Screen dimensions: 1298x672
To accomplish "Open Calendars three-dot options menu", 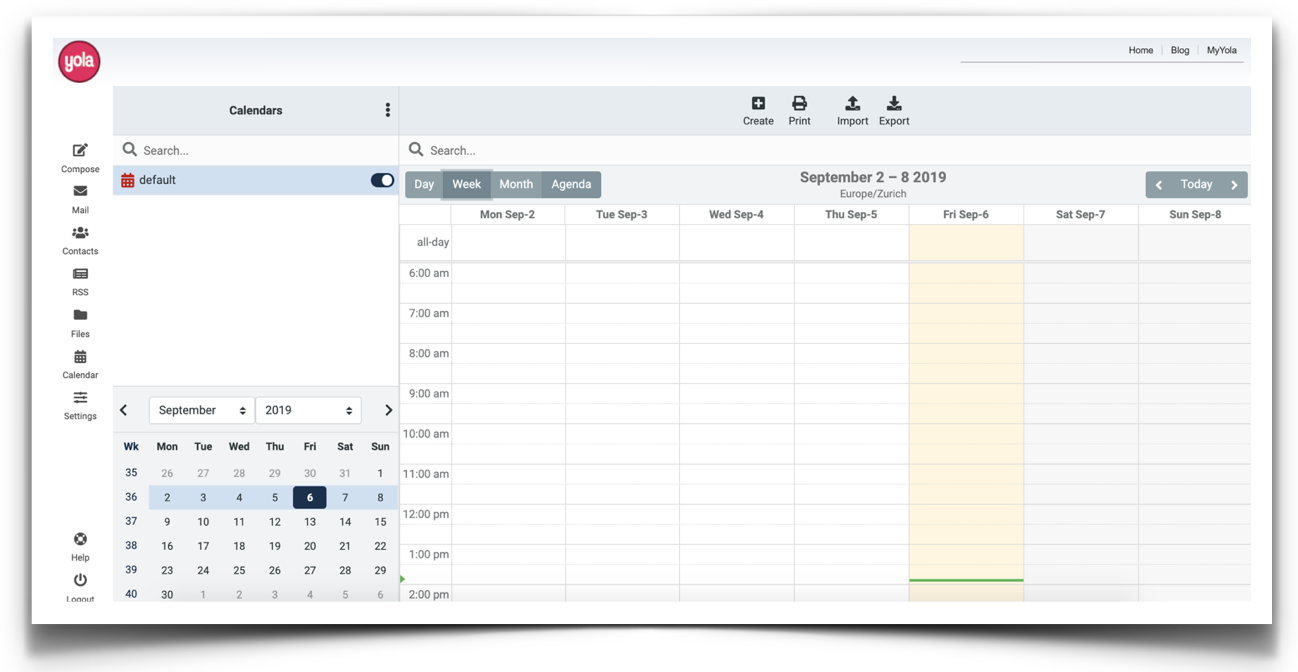I will coord(388,111).
